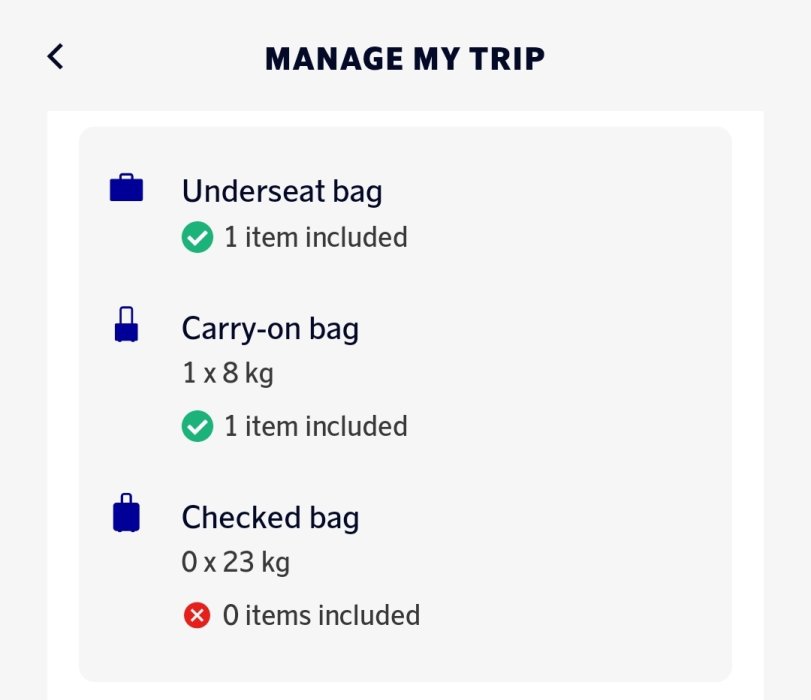811x700 pixels.
Task: Select the Carry-on bag heading
Action: 270,328
